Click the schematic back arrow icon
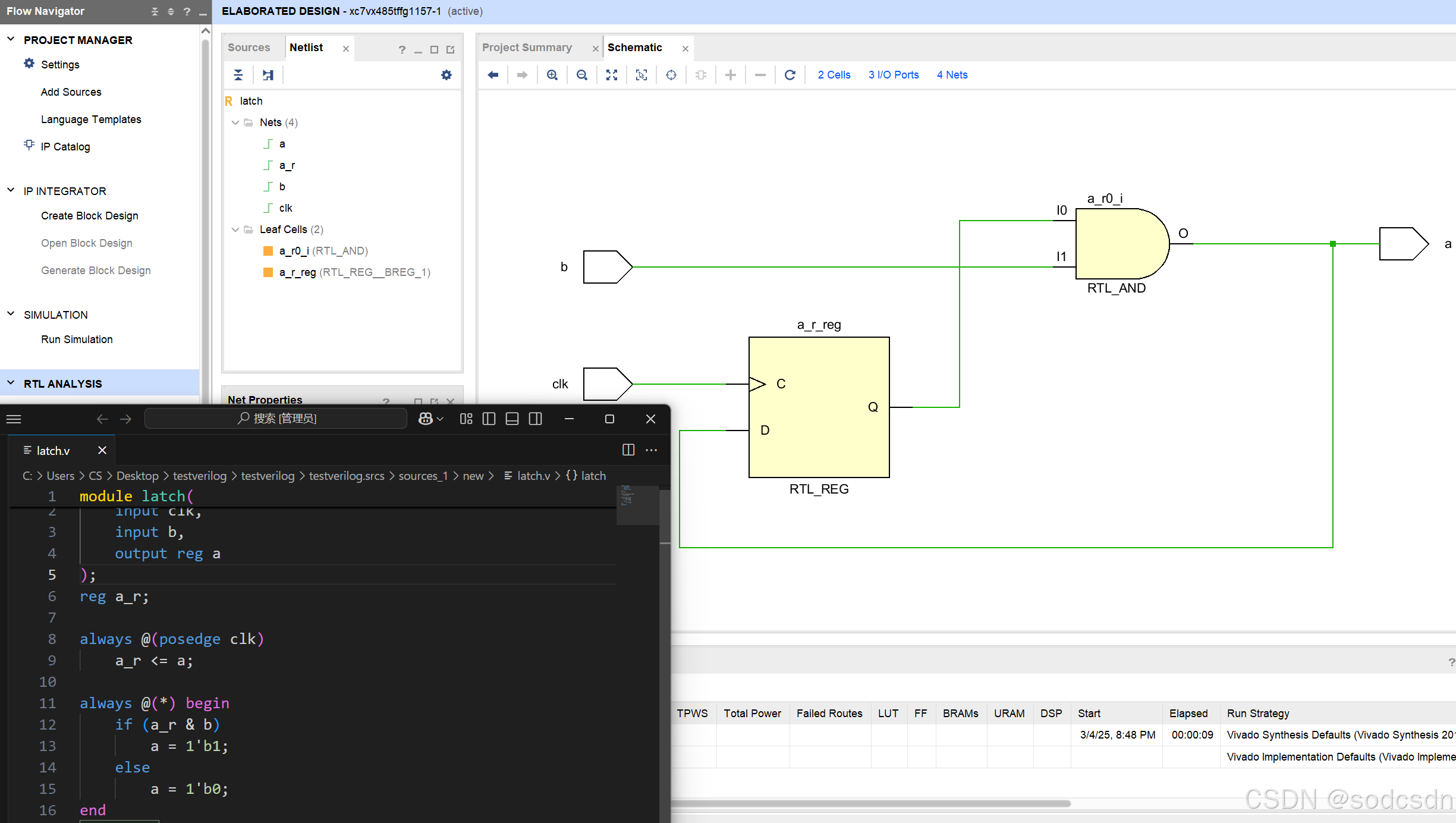 (x=493, y=75)
